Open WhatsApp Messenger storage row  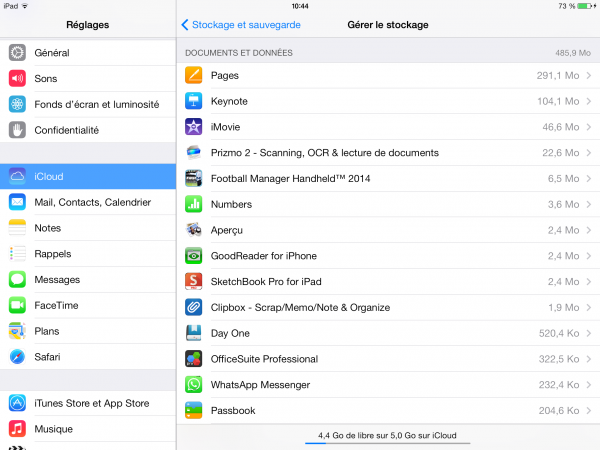click(388, 385)
